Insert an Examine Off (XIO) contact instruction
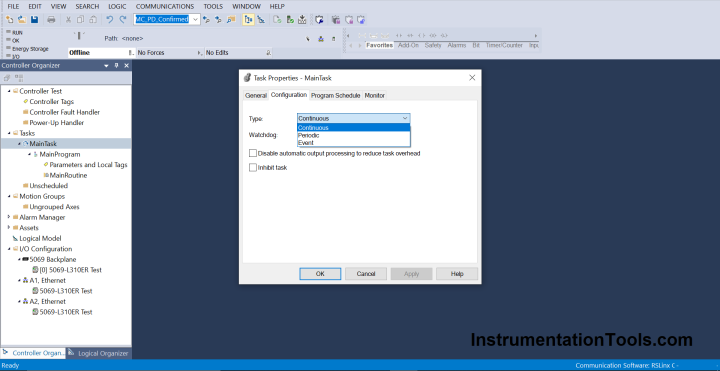 [410, 35]
